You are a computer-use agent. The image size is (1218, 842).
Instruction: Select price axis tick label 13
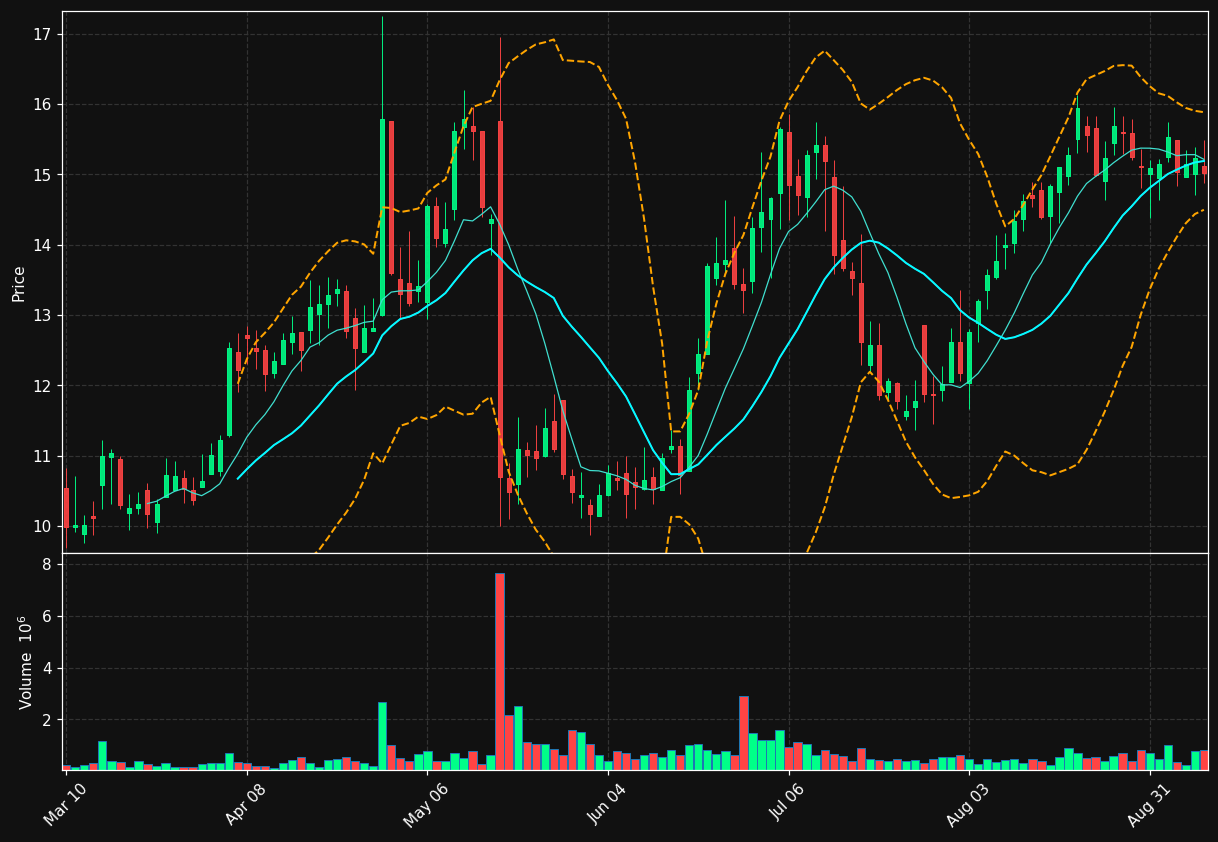[x=44, y=316]
